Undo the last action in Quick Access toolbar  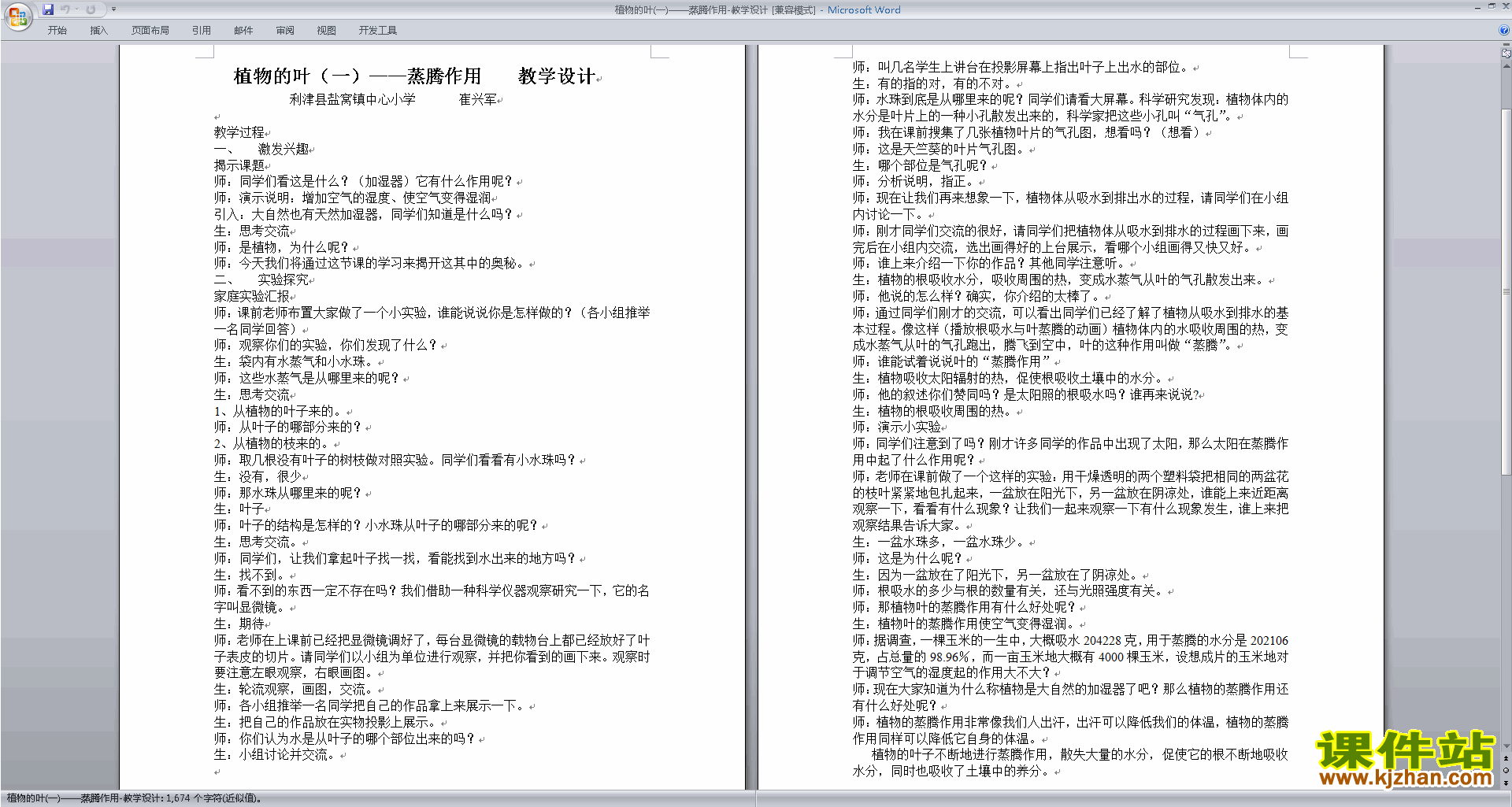65,9
